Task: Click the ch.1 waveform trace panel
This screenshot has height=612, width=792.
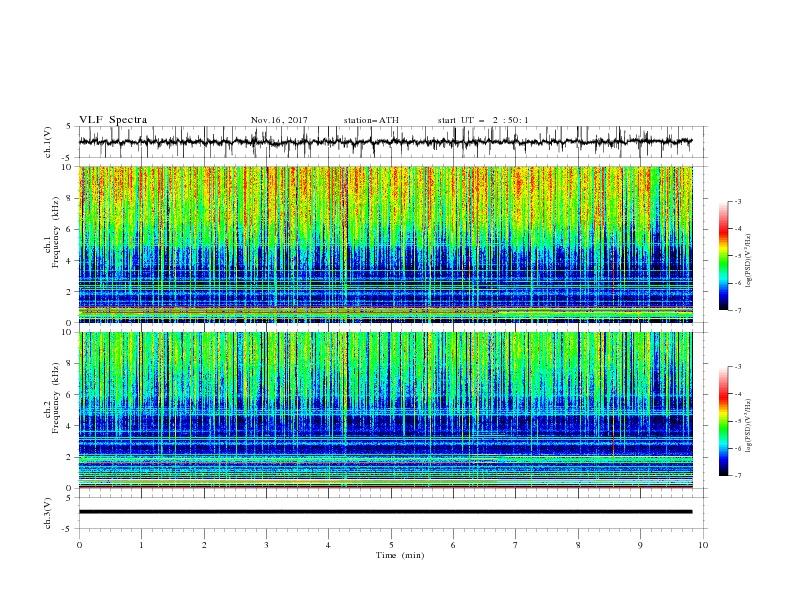Action: [392, 142]
